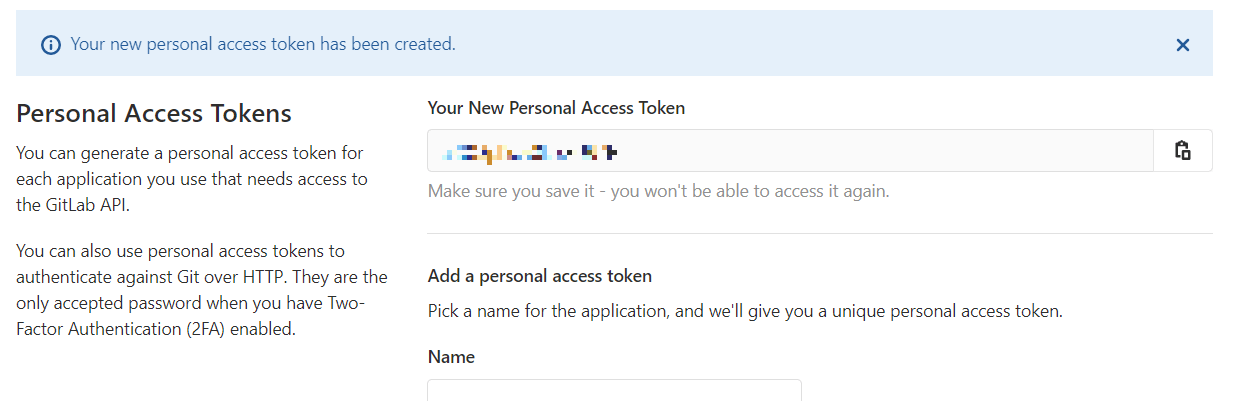Click the info icon in the alert
The width and height of the screenshot is (1233, 401).
50,45
